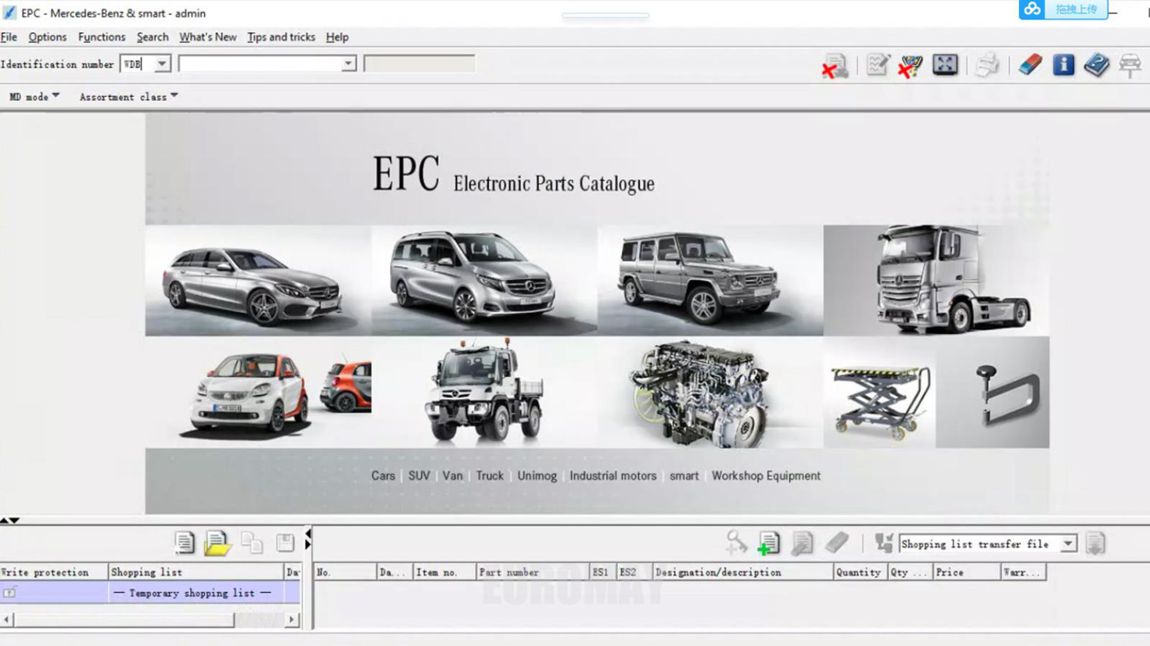This screenshot has width=1150, height=646.
Task: Open the Functions menu
Action: click(x=101, y=37)
